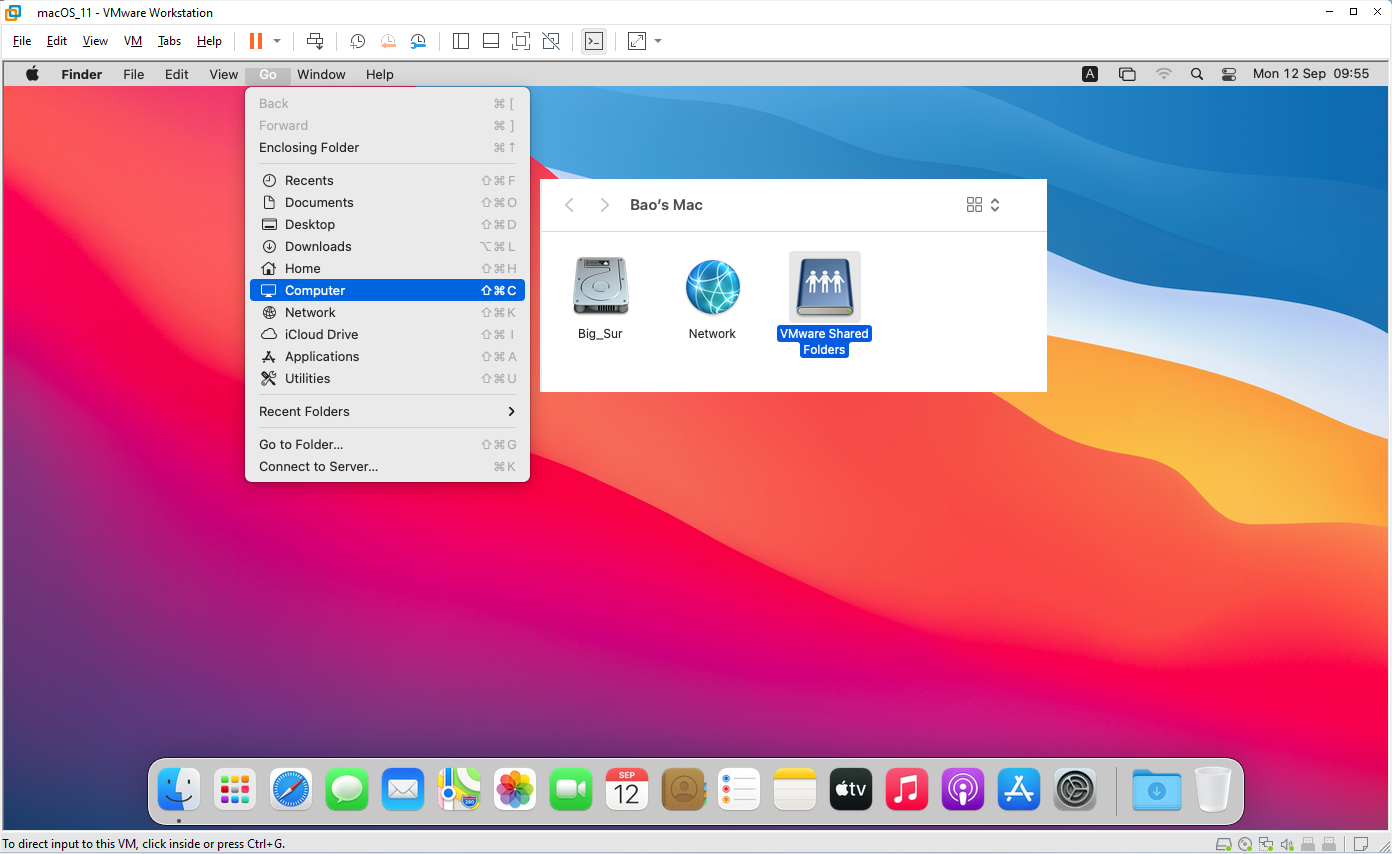Expand the Recent Folders submenu
This screenshot has width=1392, height=854.
tap(387, 411)
